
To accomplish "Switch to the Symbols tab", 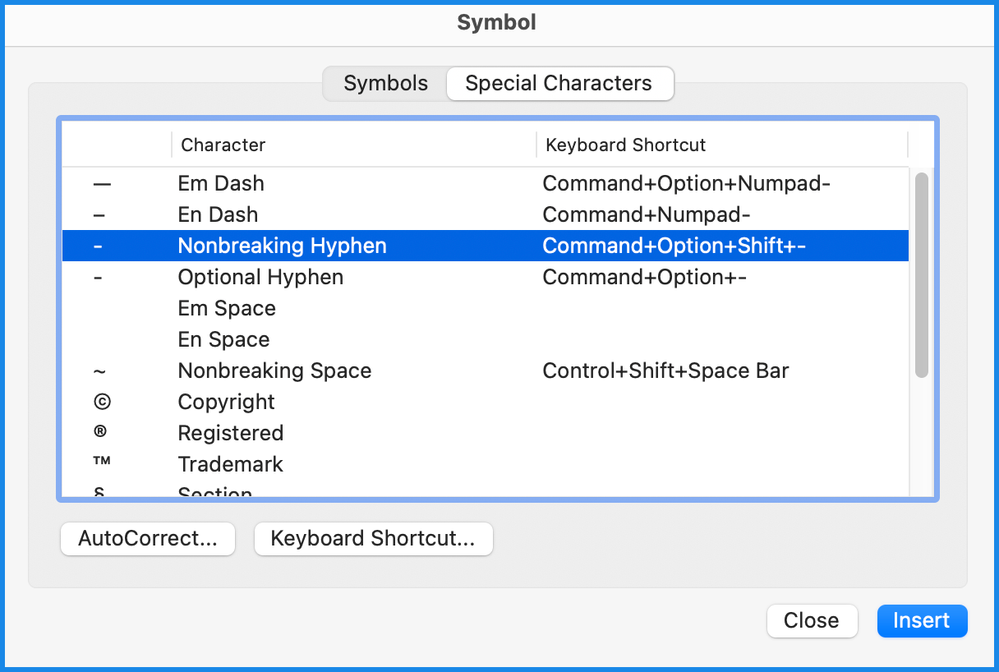I will 385,84.
